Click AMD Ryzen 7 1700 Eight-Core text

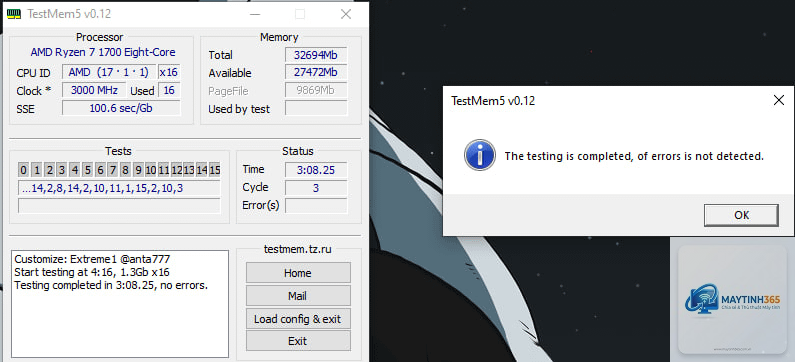click(103, 52)
